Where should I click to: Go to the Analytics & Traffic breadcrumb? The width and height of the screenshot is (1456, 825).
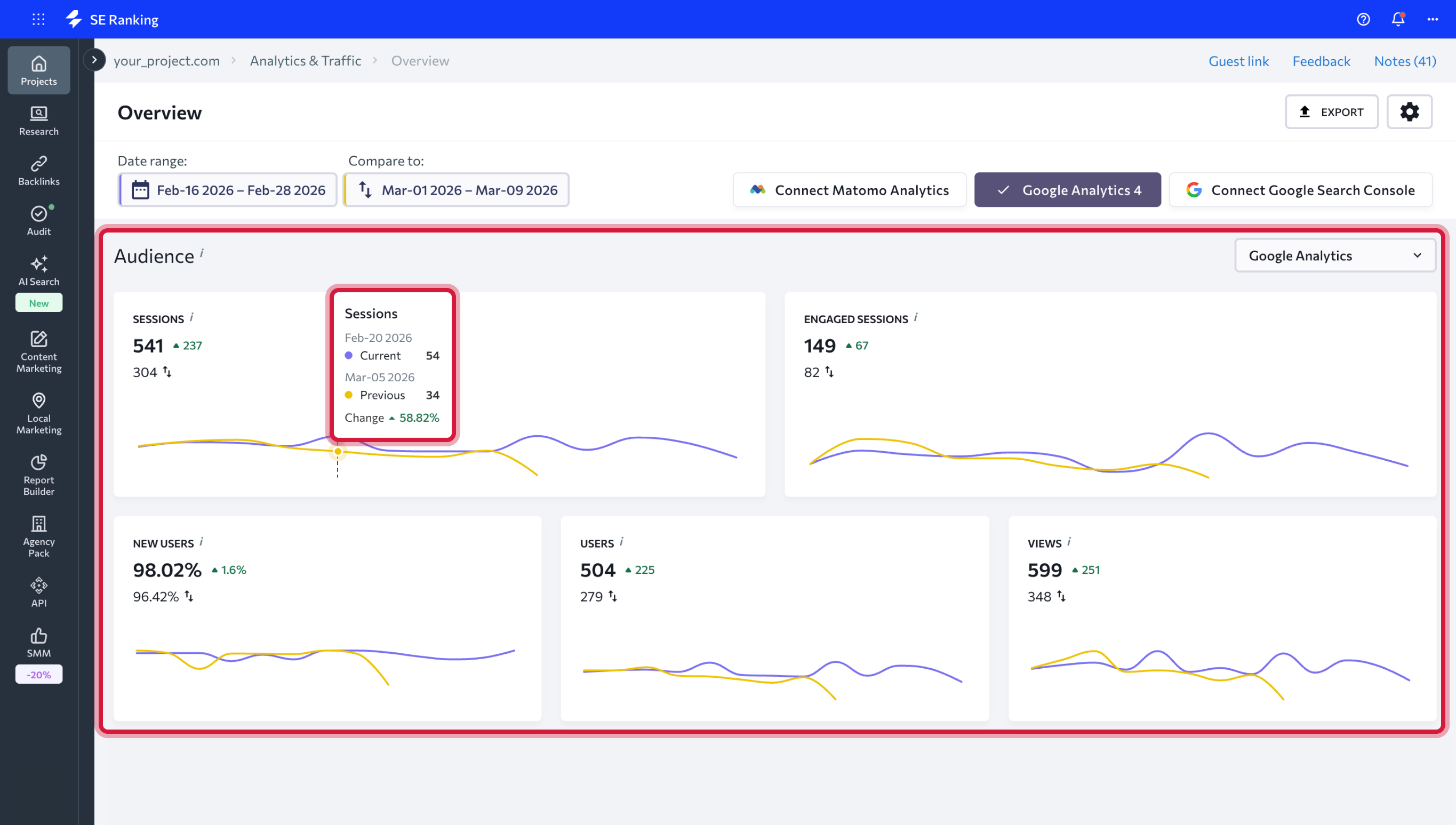tap(306, 61)
